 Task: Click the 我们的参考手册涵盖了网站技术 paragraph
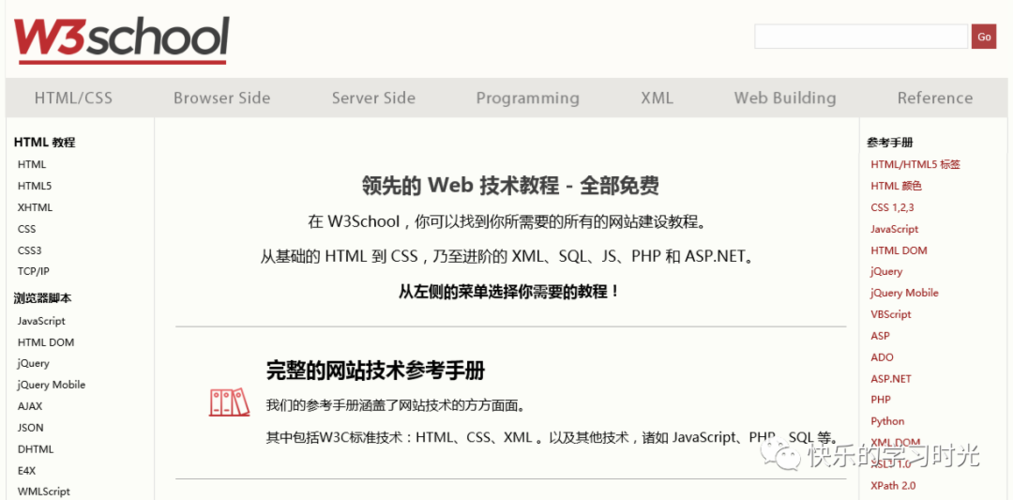pos(395,406)
